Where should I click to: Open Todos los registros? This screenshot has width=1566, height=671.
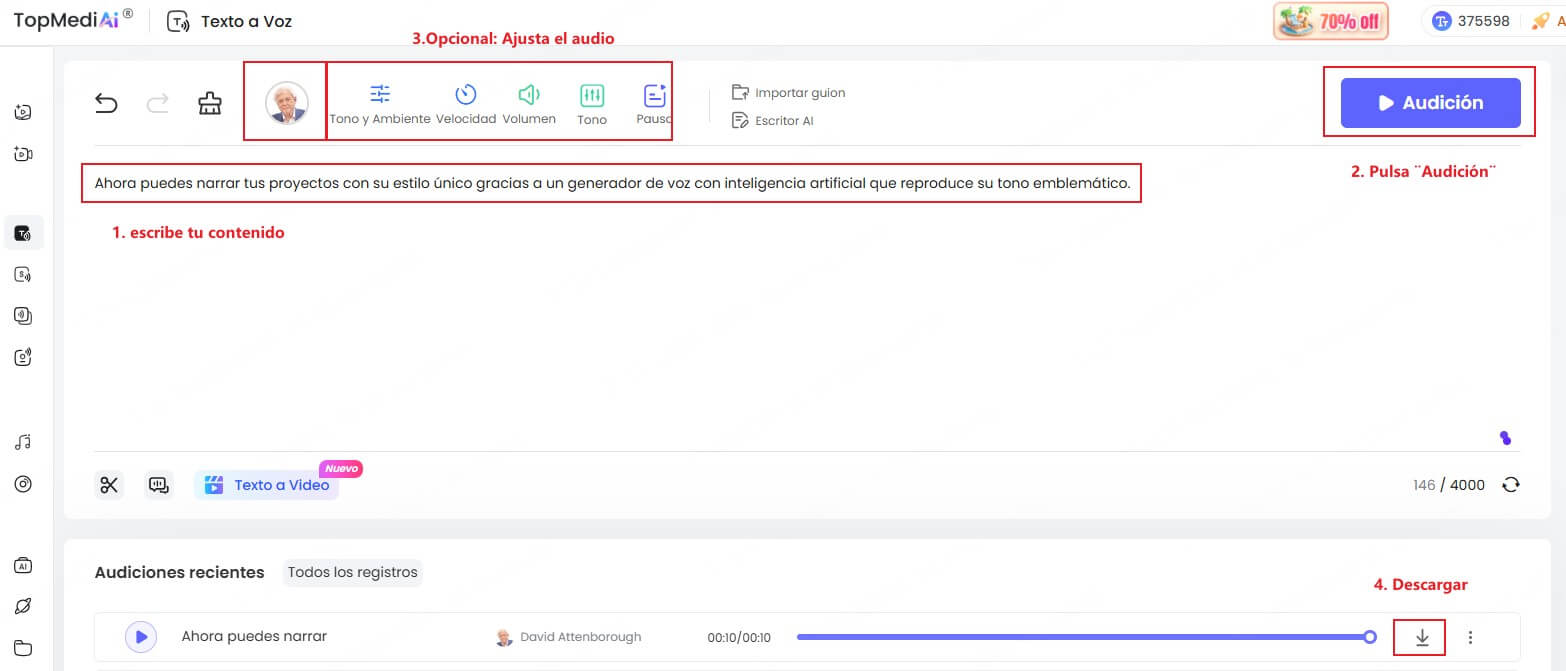coord(353,573)
